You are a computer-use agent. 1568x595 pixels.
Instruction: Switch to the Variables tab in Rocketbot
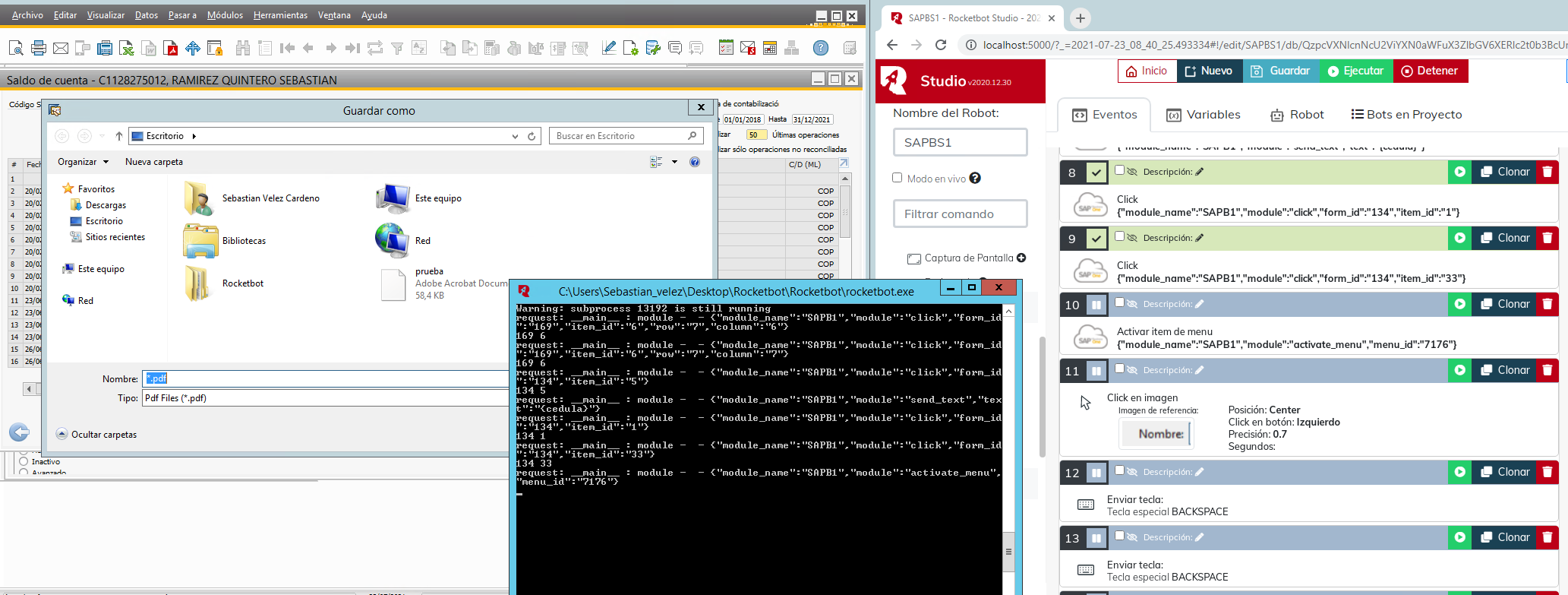[x=1204, y=115]
